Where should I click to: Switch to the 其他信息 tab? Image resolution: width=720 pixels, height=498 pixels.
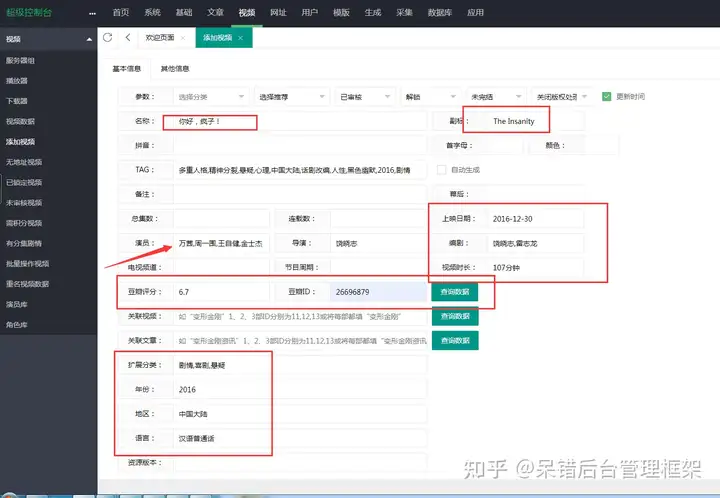pos(175,69)
